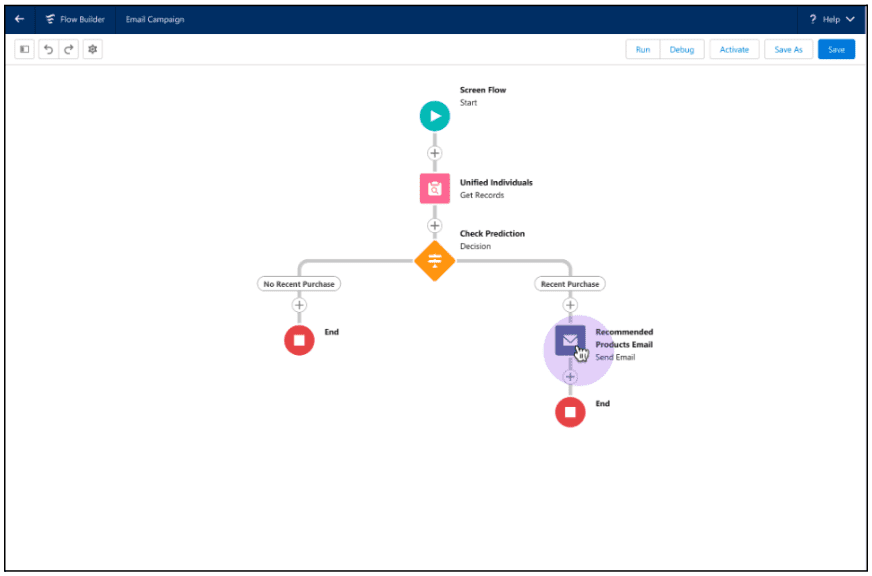This screenshot has width=872, height=576.
Task: Redo the last flow change
Action: tap(69, 49)
